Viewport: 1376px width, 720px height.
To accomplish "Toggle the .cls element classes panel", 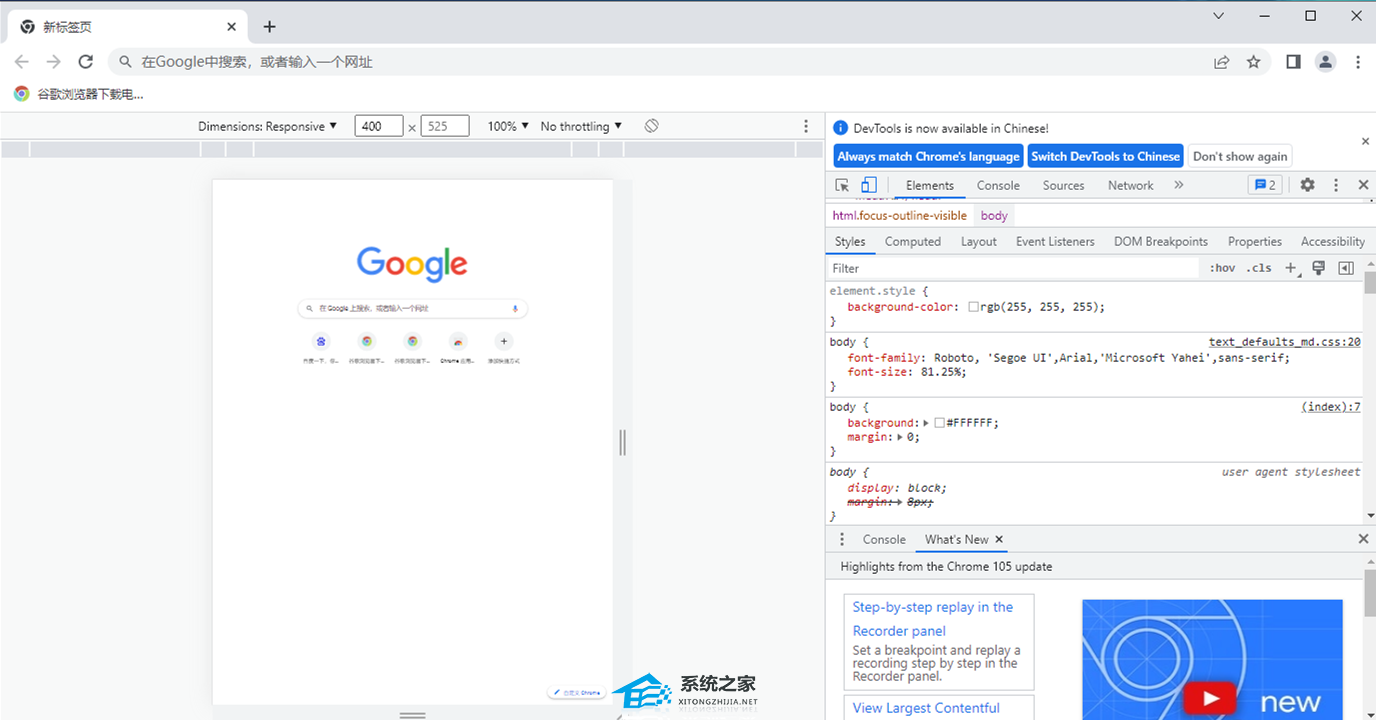I will point(1259,268).
